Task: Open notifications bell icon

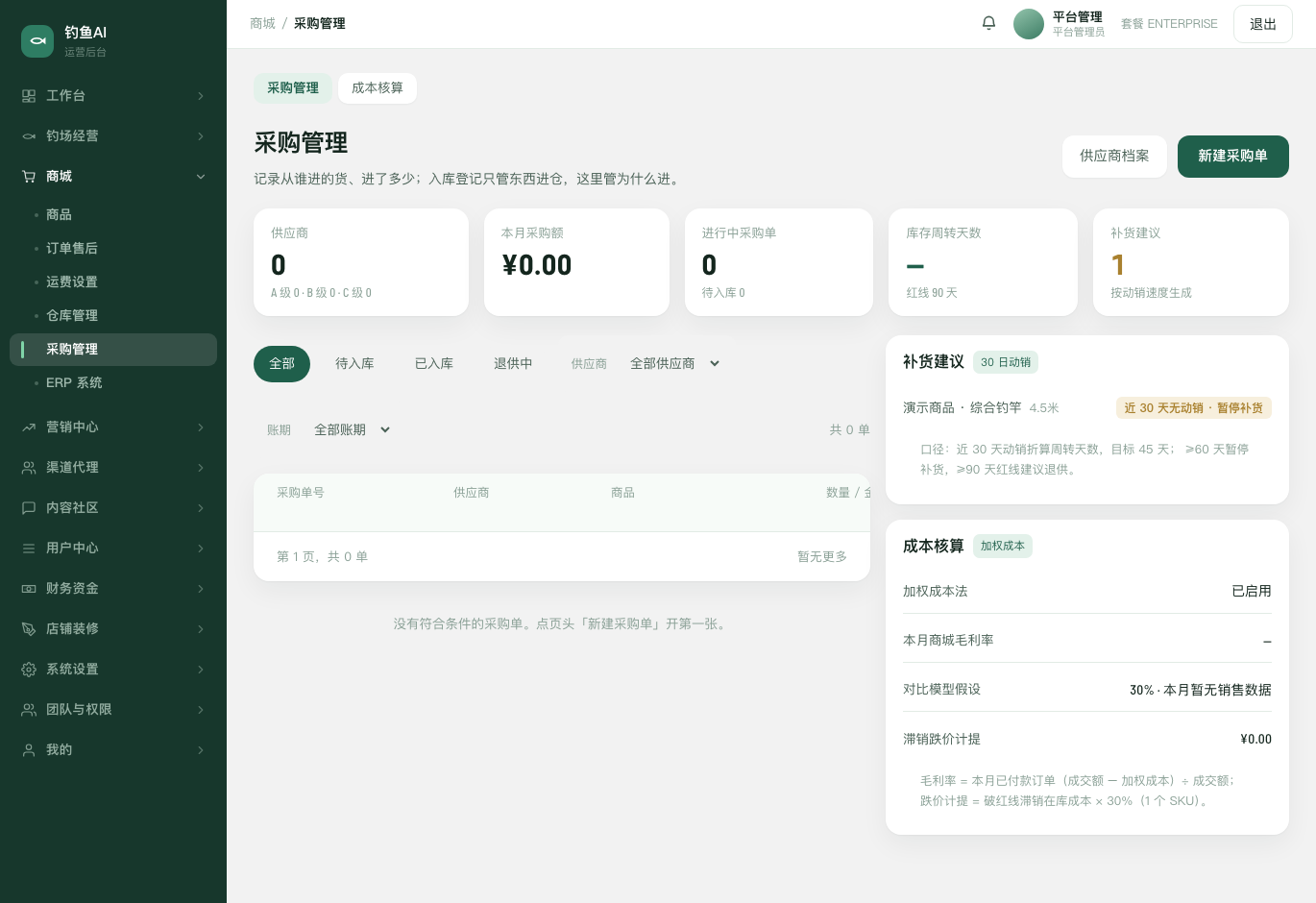Action: point(988,23)
